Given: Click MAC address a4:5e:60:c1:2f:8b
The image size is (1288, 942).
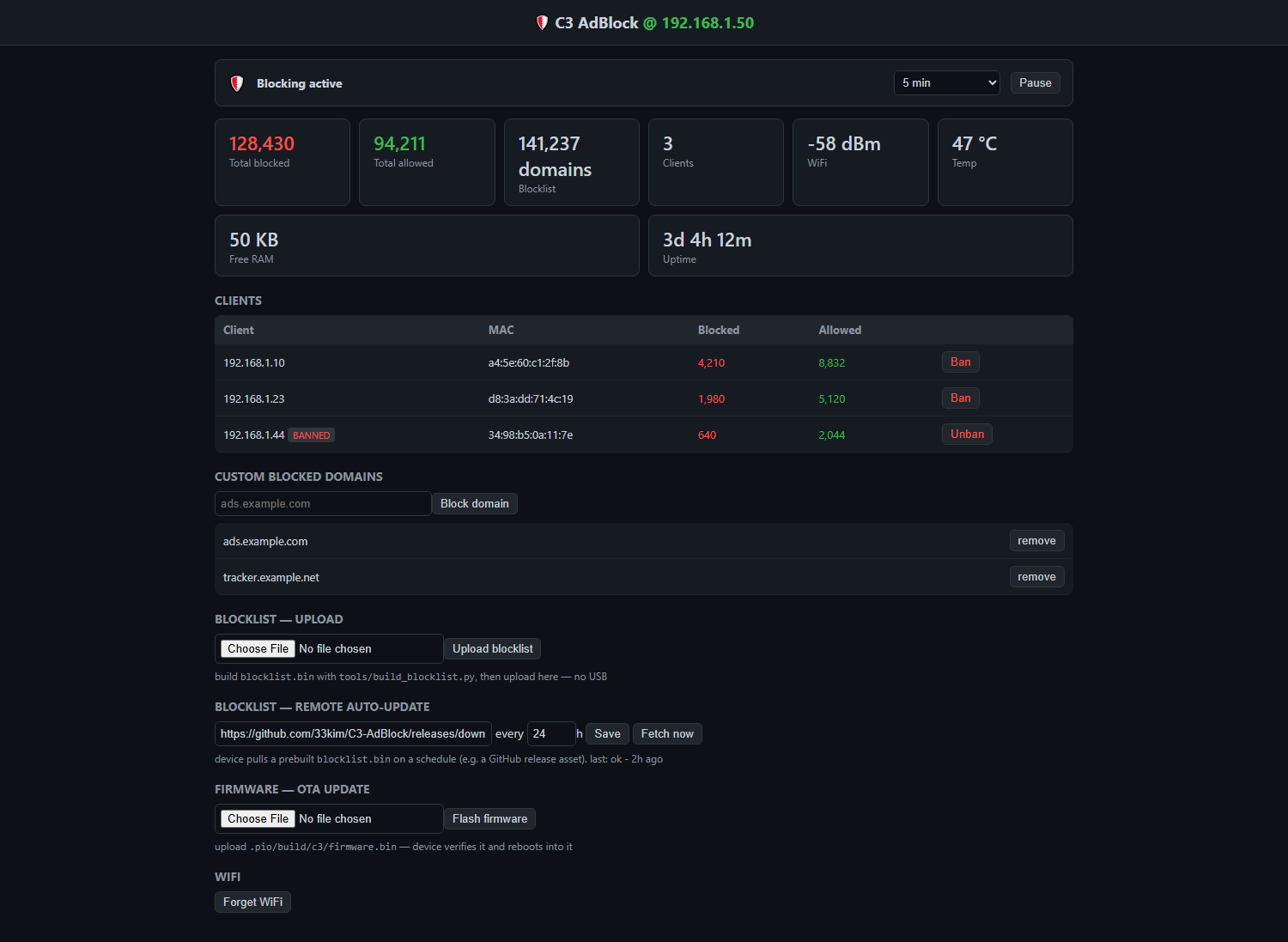Looking at the screenshot, I should (x=529, y=363).
